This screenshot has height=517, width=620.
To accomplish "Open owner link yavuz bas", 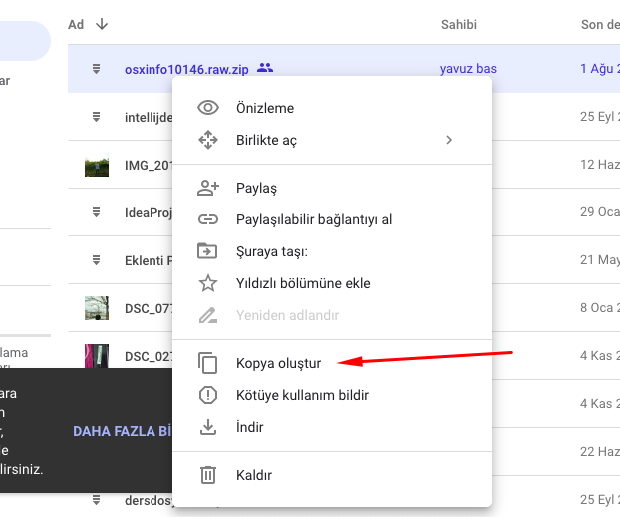I will click(x=468, y=69).
